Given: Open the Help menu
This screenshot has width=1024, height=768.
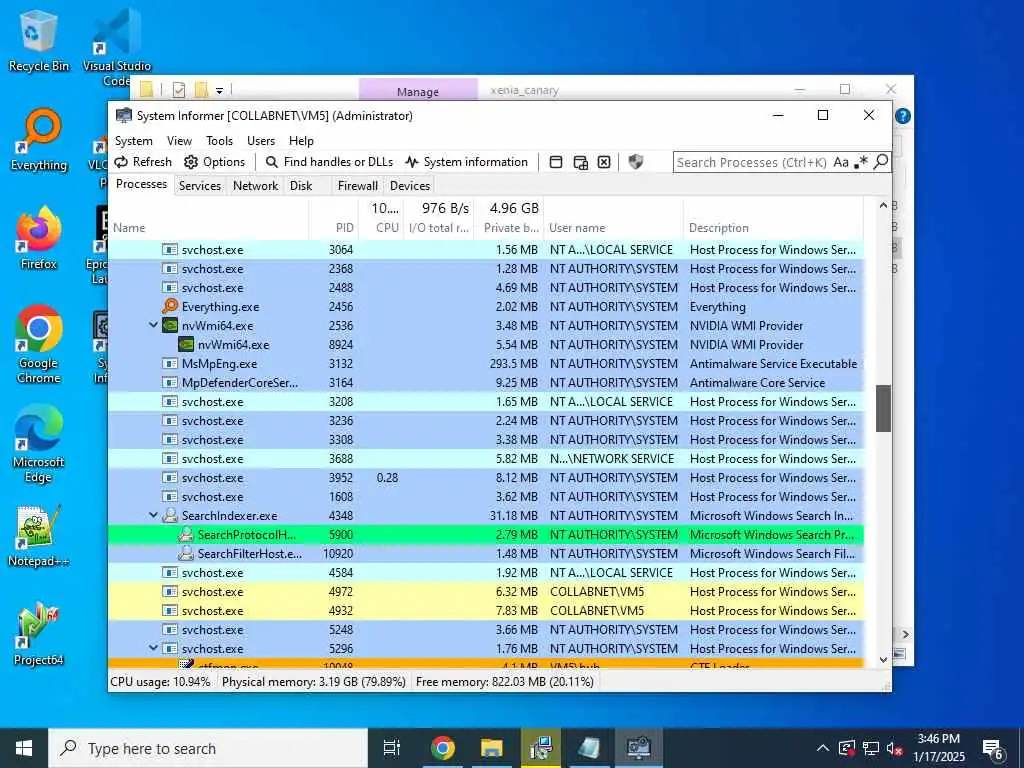Looking at the screenshot, I should point(301,141).
